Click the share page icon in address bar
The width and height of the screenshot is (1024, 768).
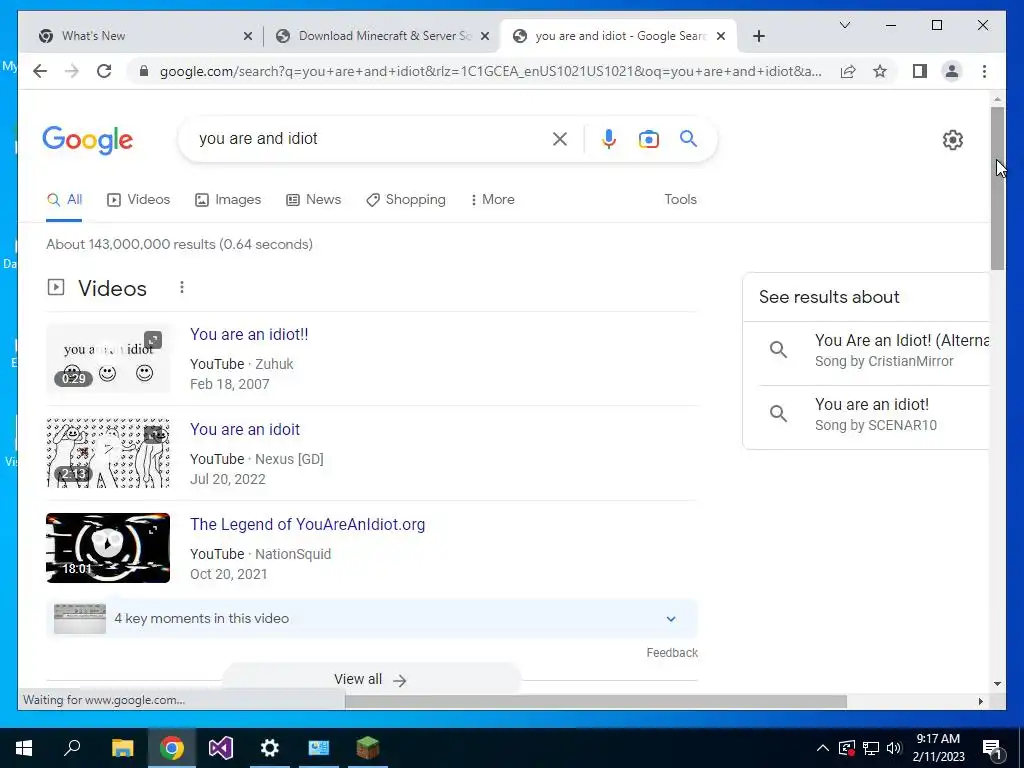click(x=848, y=71)
